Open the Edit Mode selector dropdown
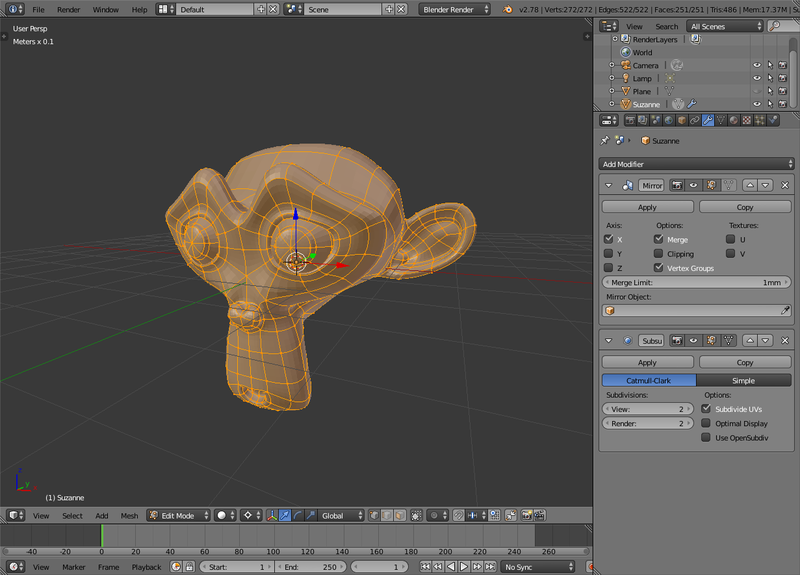The height and width of the screenshot is (575, 800). tap(179, 515)
